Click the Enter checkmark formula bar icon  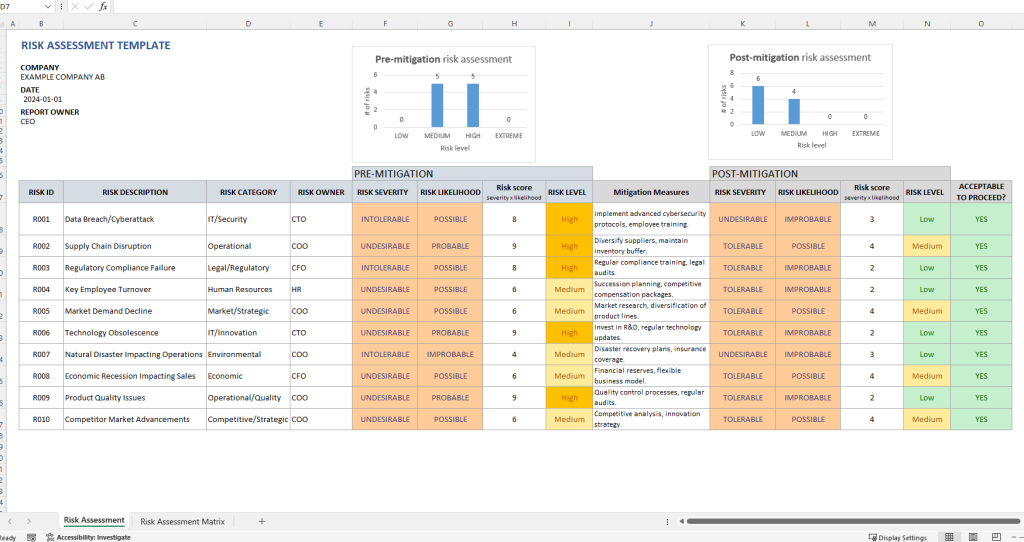[x=88, y=6]
